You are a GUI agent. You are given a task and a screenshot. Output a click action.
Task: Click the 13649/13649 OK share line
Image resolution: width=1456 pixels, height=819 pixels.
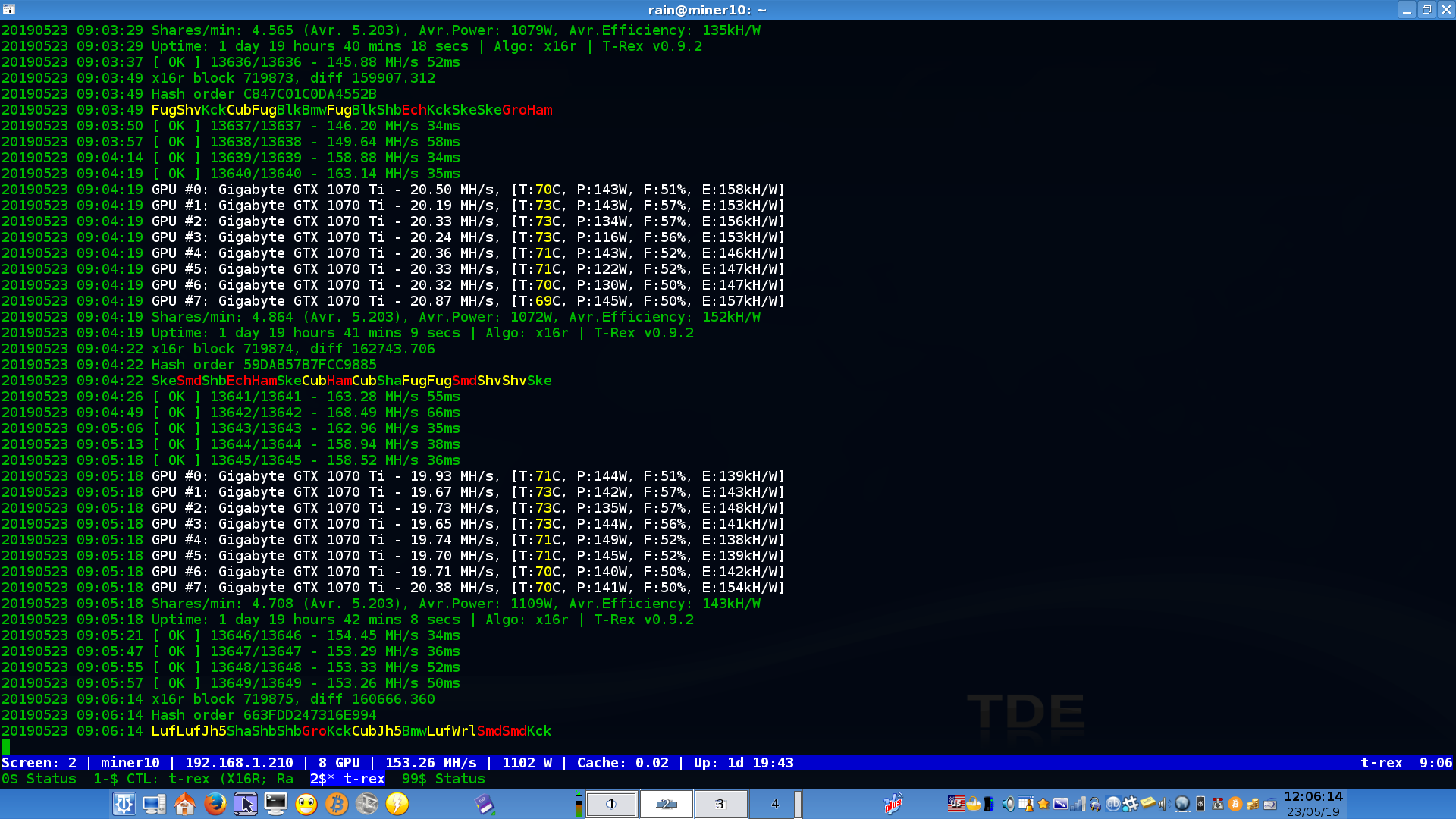coord(231,683)
